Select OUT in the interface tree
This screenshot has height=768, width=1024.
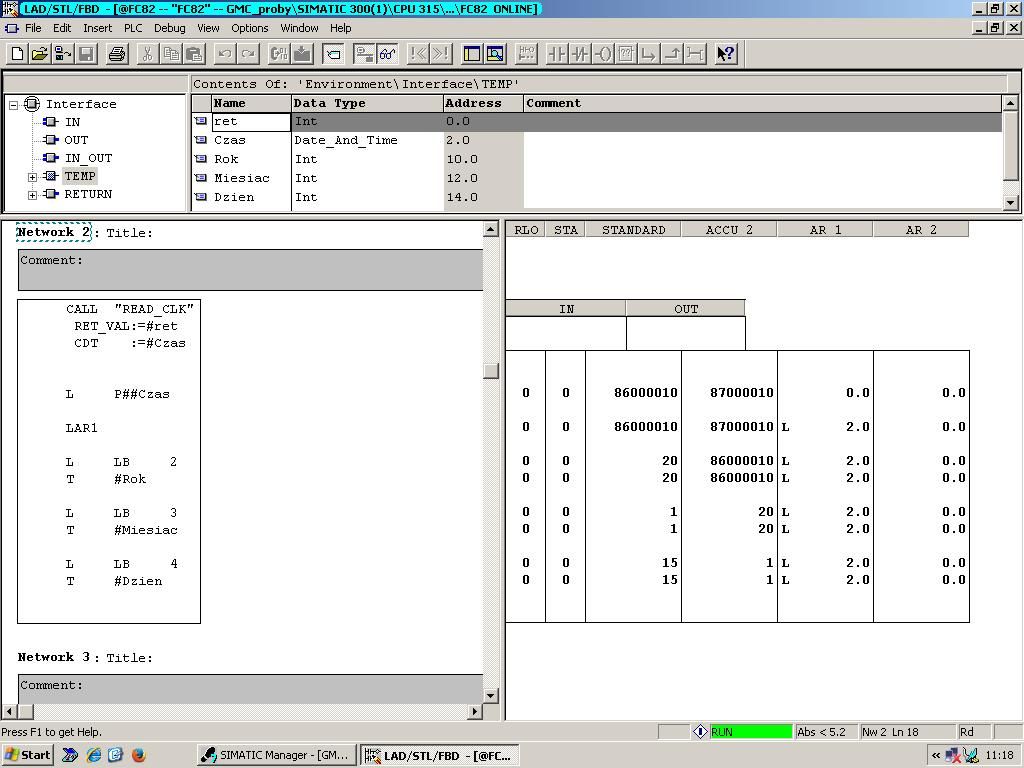[76, 140]
